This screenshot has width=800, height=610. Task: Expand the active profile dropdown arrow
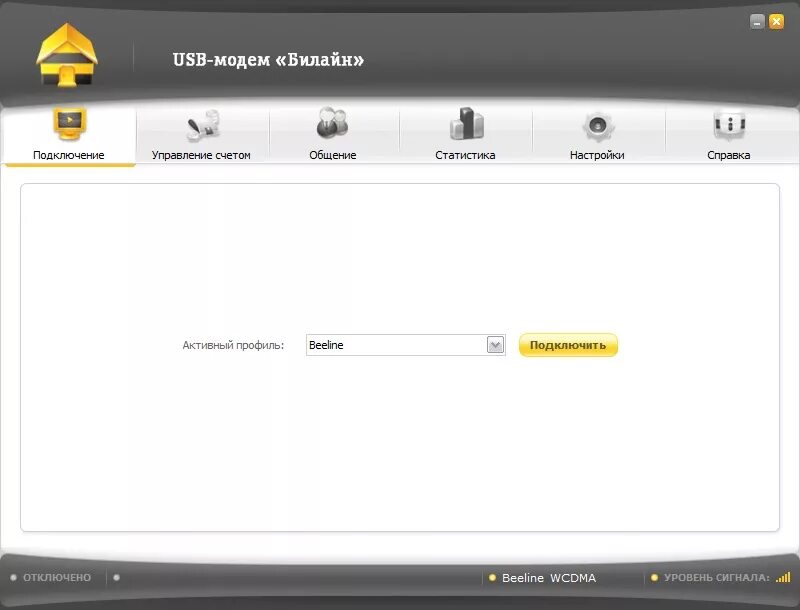click(x=495, y=345)
